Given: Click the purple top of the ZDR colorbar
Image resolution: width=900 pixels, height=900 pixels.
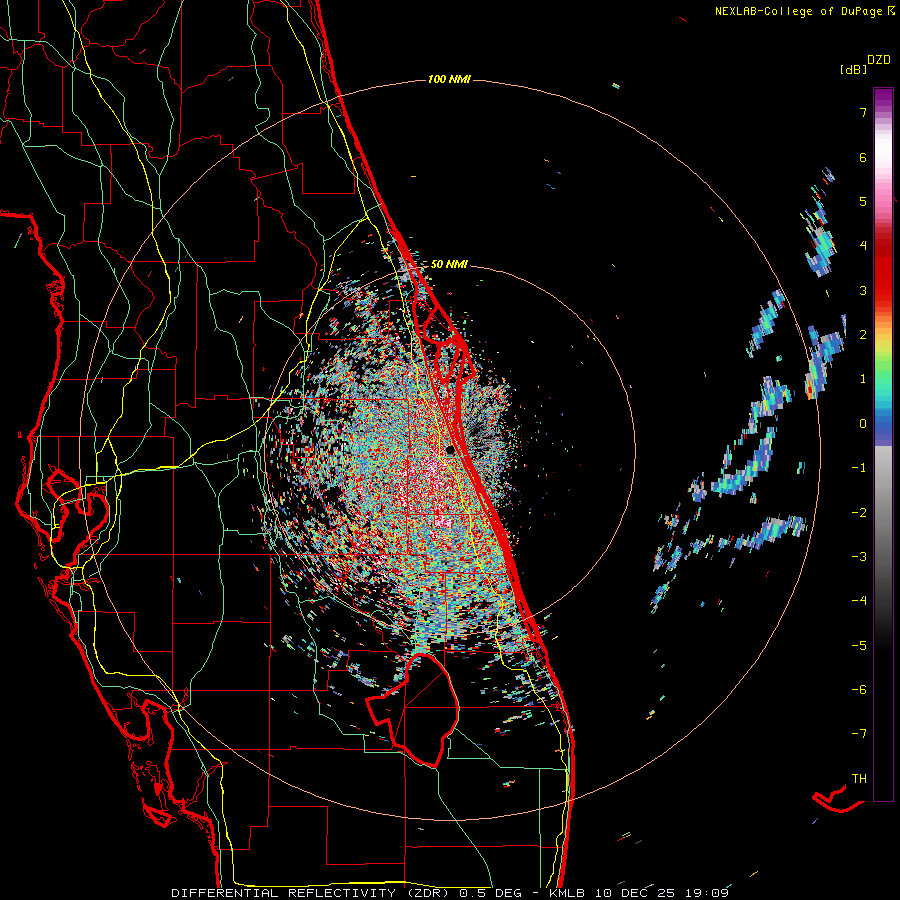Looking at the screenshot, I should tap(883, 98).
